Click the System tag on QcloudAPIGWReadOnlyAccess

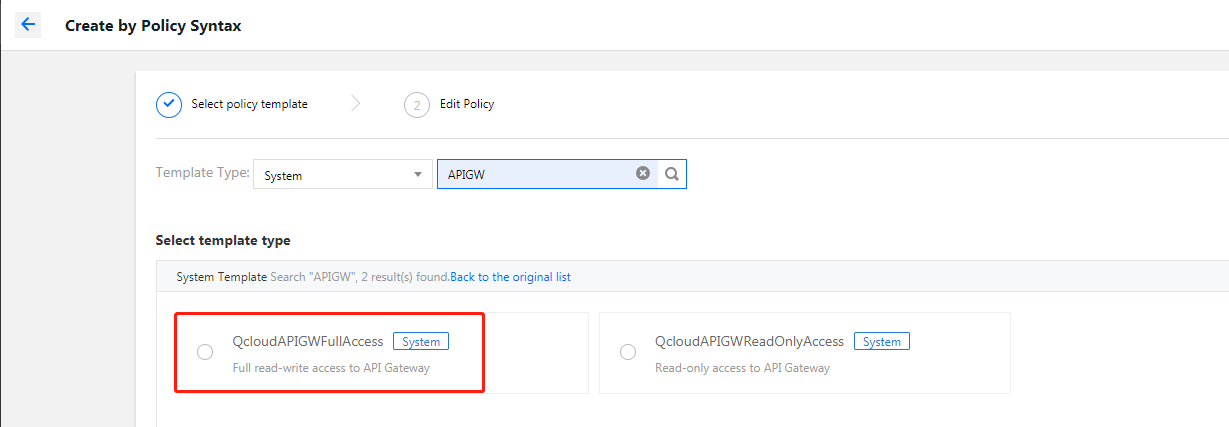[881, 342]
